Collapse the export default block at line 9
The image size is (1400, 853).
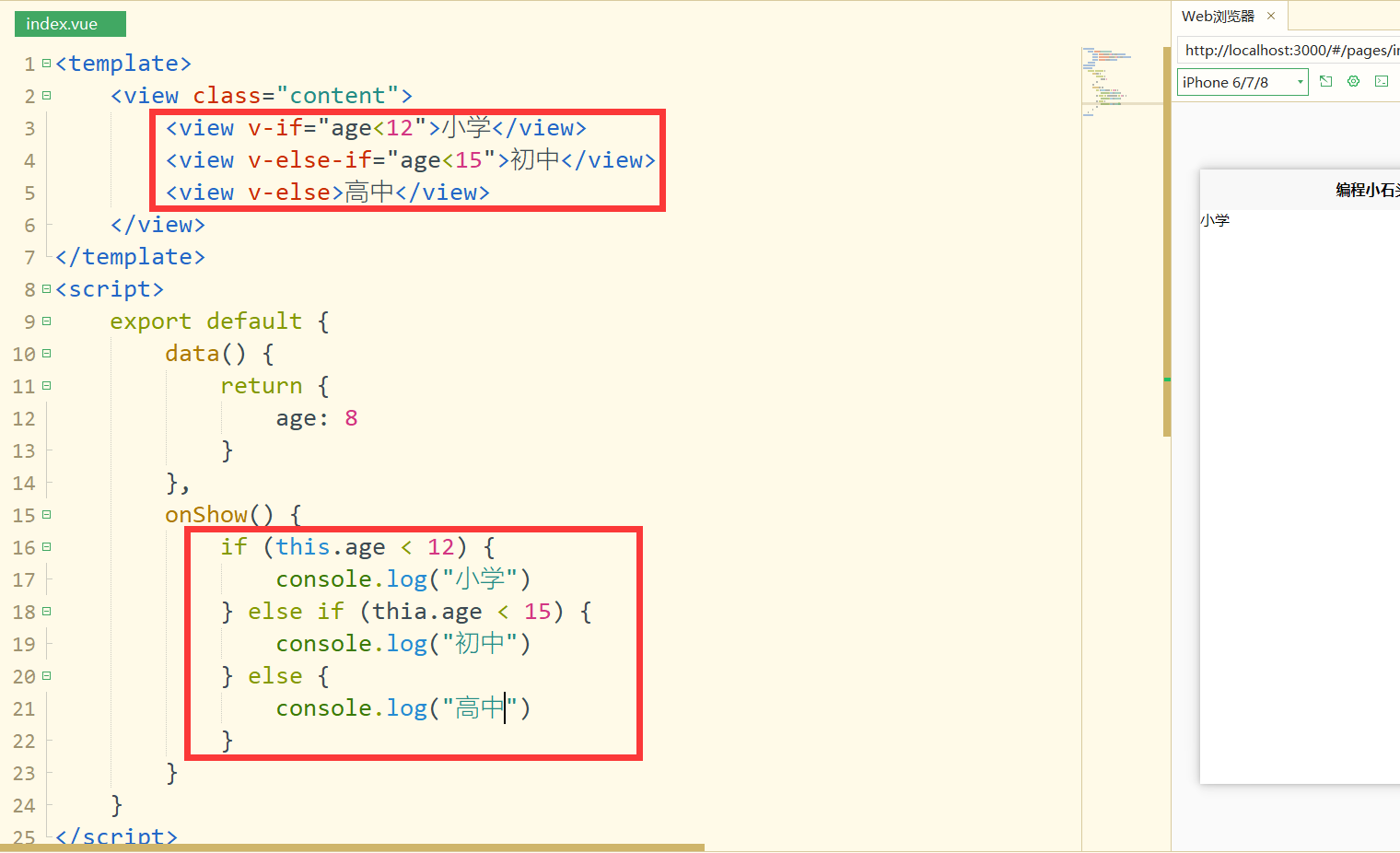[46, 321]
